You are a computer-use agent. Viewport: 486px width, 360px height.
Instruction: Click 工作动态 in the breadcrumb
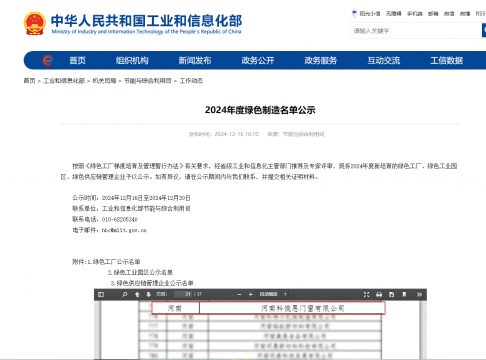[191, 81]
